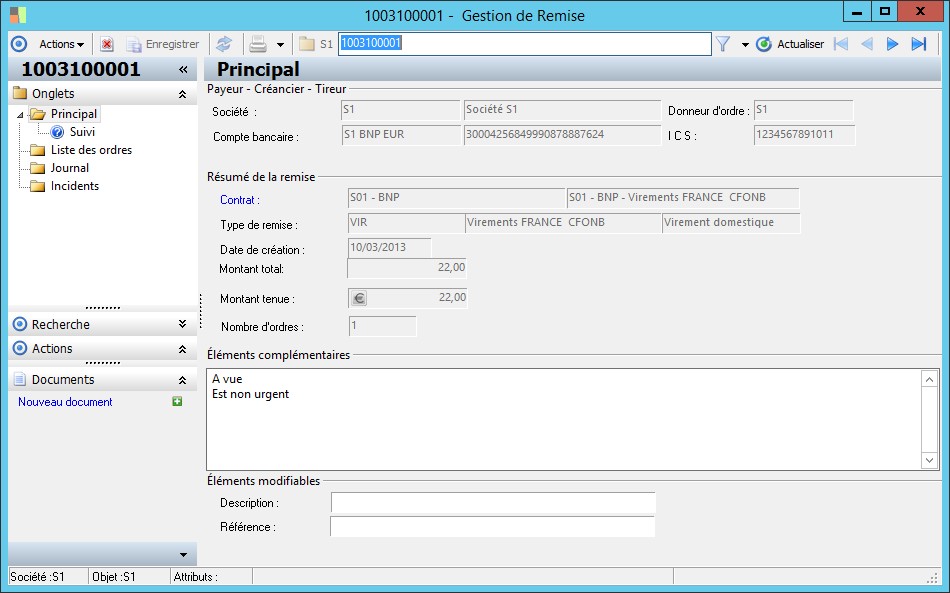Click the round icon left of Actions

click(x=19, y=44)
